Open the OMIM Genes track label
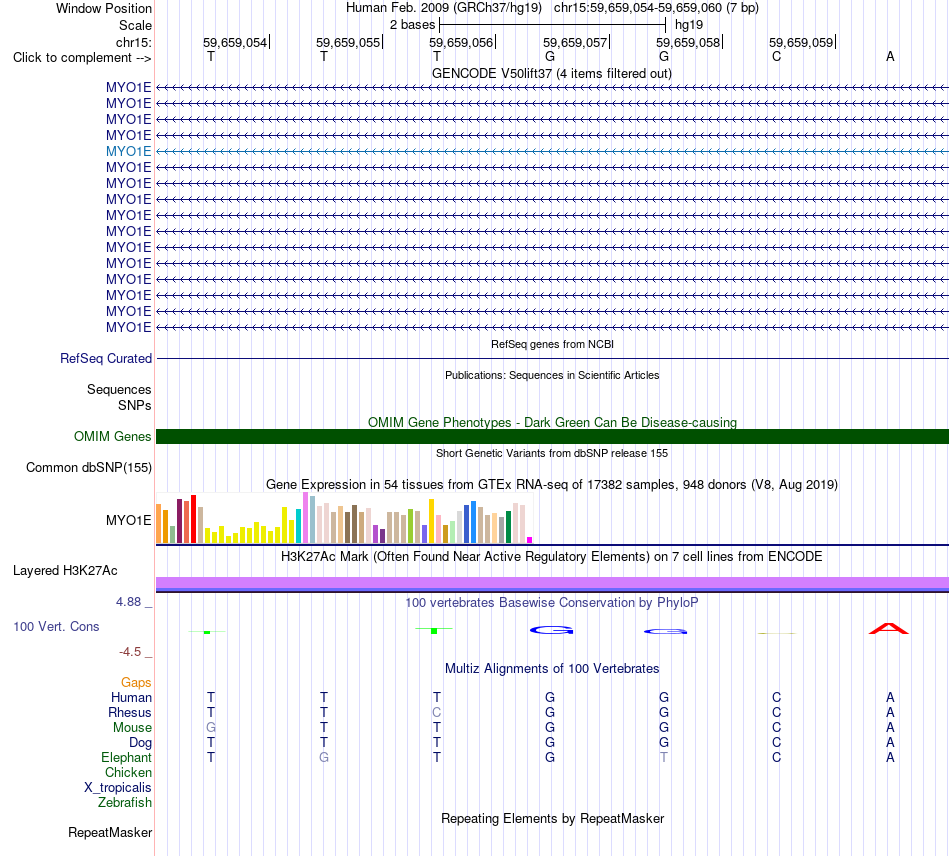This screenshot has height=856, width=950. pos(112,436)
